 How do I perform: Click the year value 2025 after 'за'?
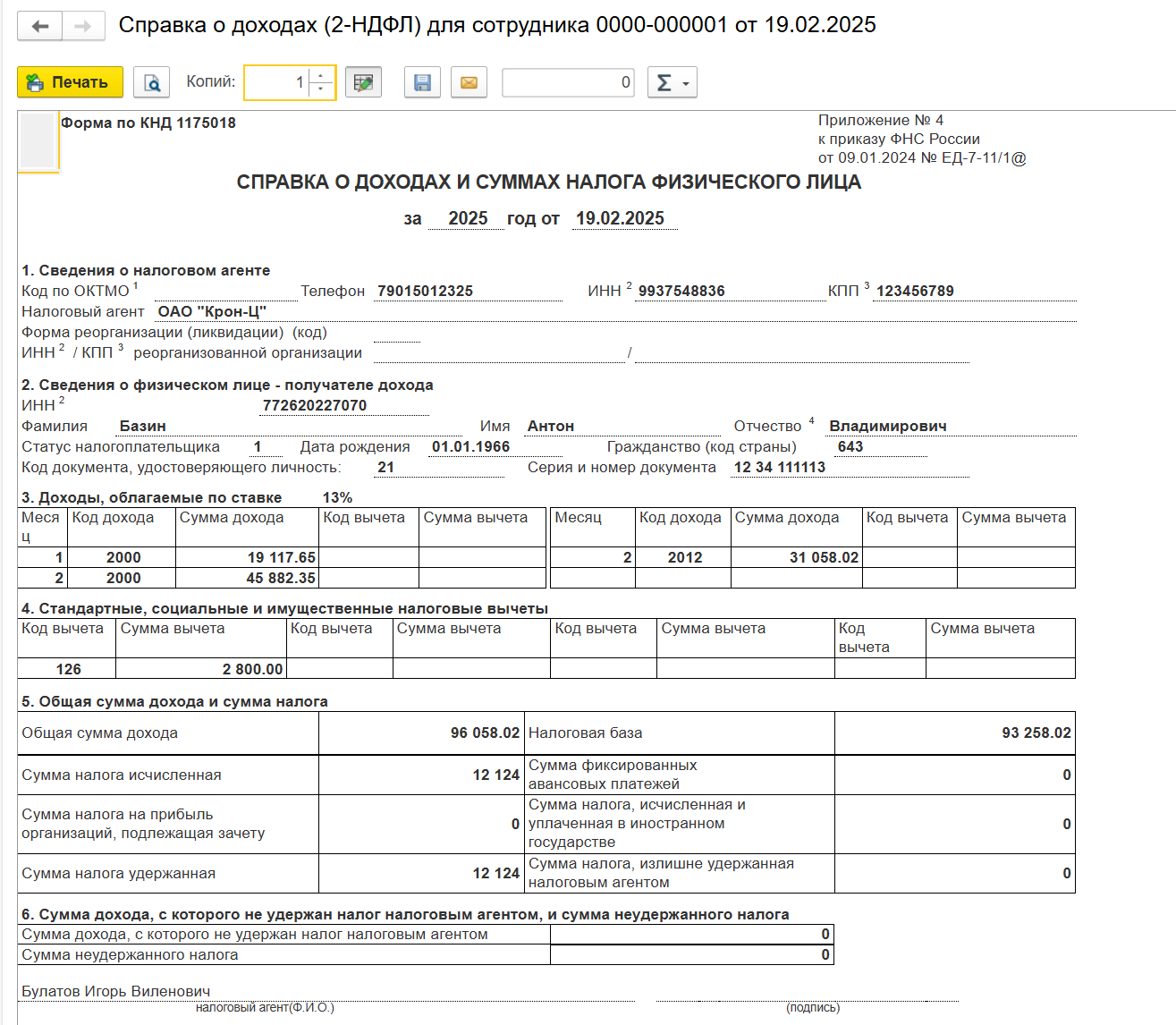pyautogui.click(x=468, y=219)
